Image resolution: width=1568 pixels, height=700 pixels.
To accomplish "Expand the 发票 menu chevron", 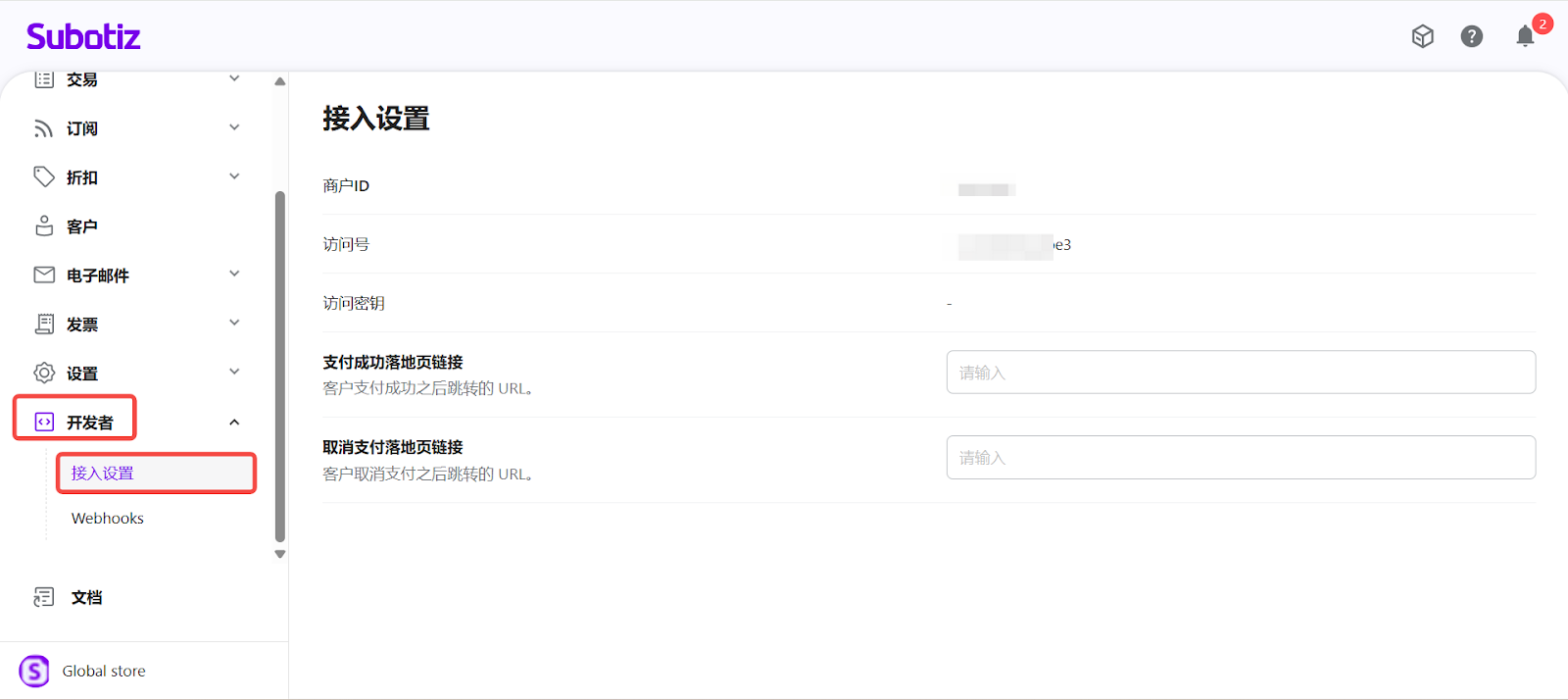I will pyautogui.click(x=234, y=323).
